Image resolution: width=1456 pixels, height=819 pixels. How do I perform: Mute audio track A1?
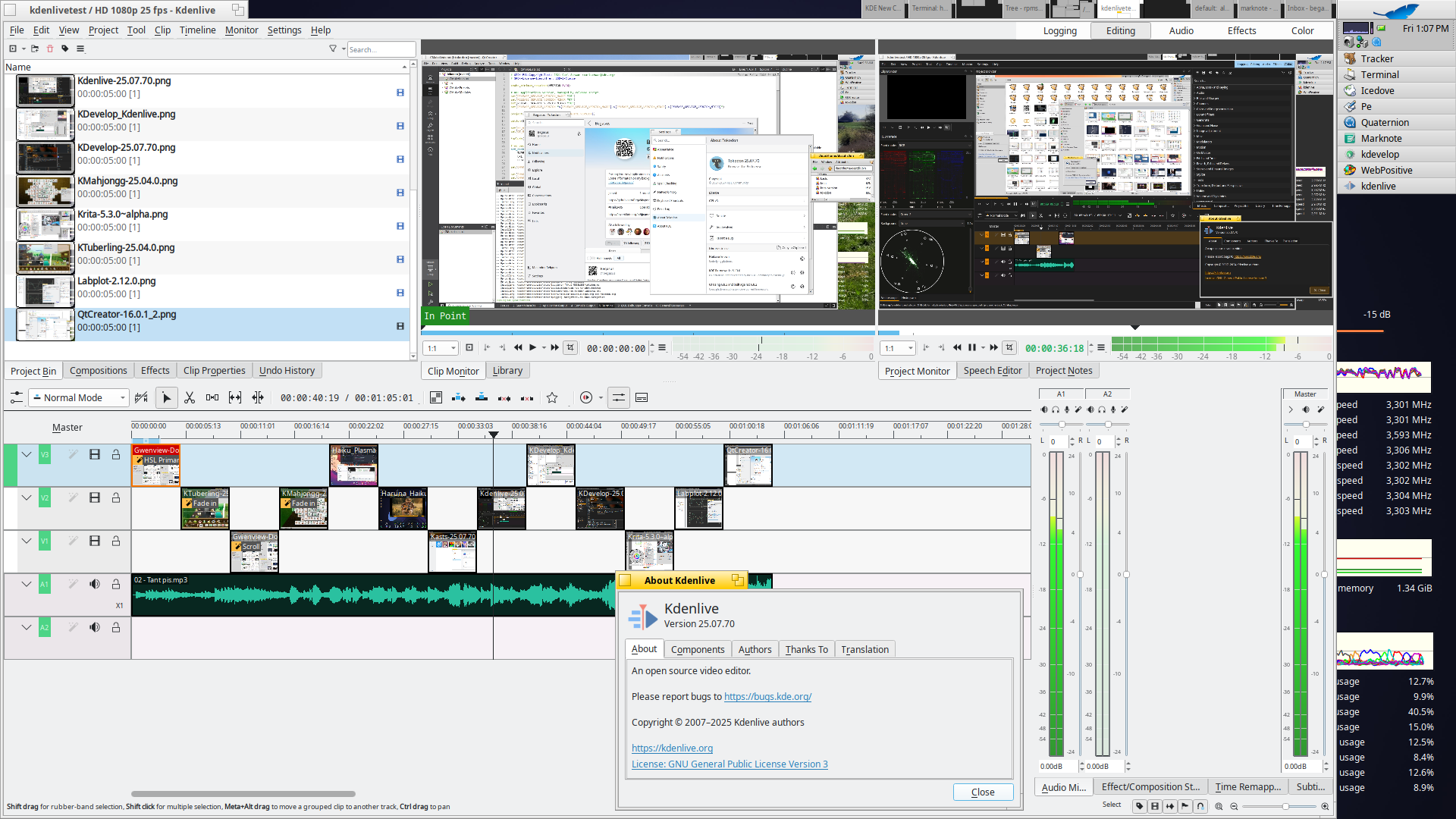tap(95, 584)
